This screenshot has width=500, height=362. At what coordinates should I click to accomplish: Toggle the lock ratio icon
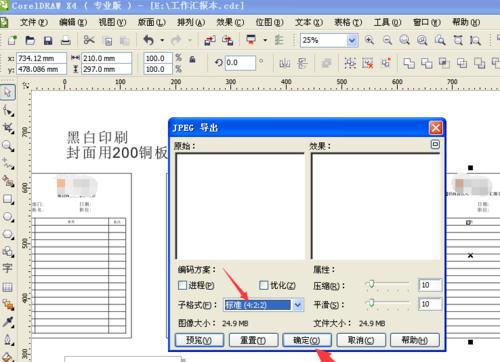point(192,60)
